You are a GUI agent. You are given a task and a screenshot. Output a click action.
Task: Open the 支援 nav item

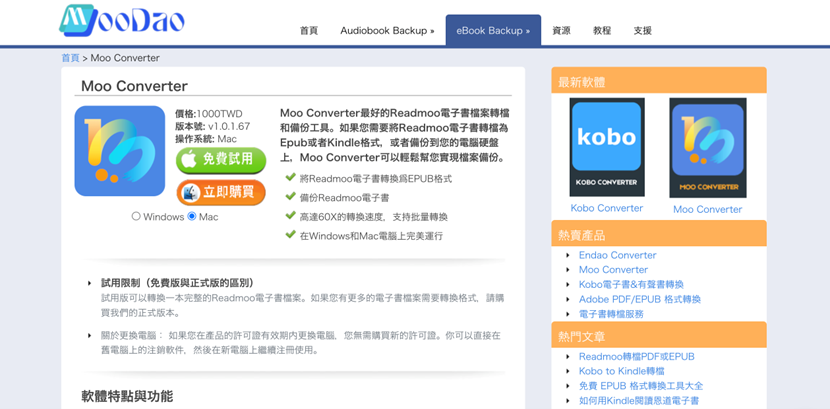643,31
